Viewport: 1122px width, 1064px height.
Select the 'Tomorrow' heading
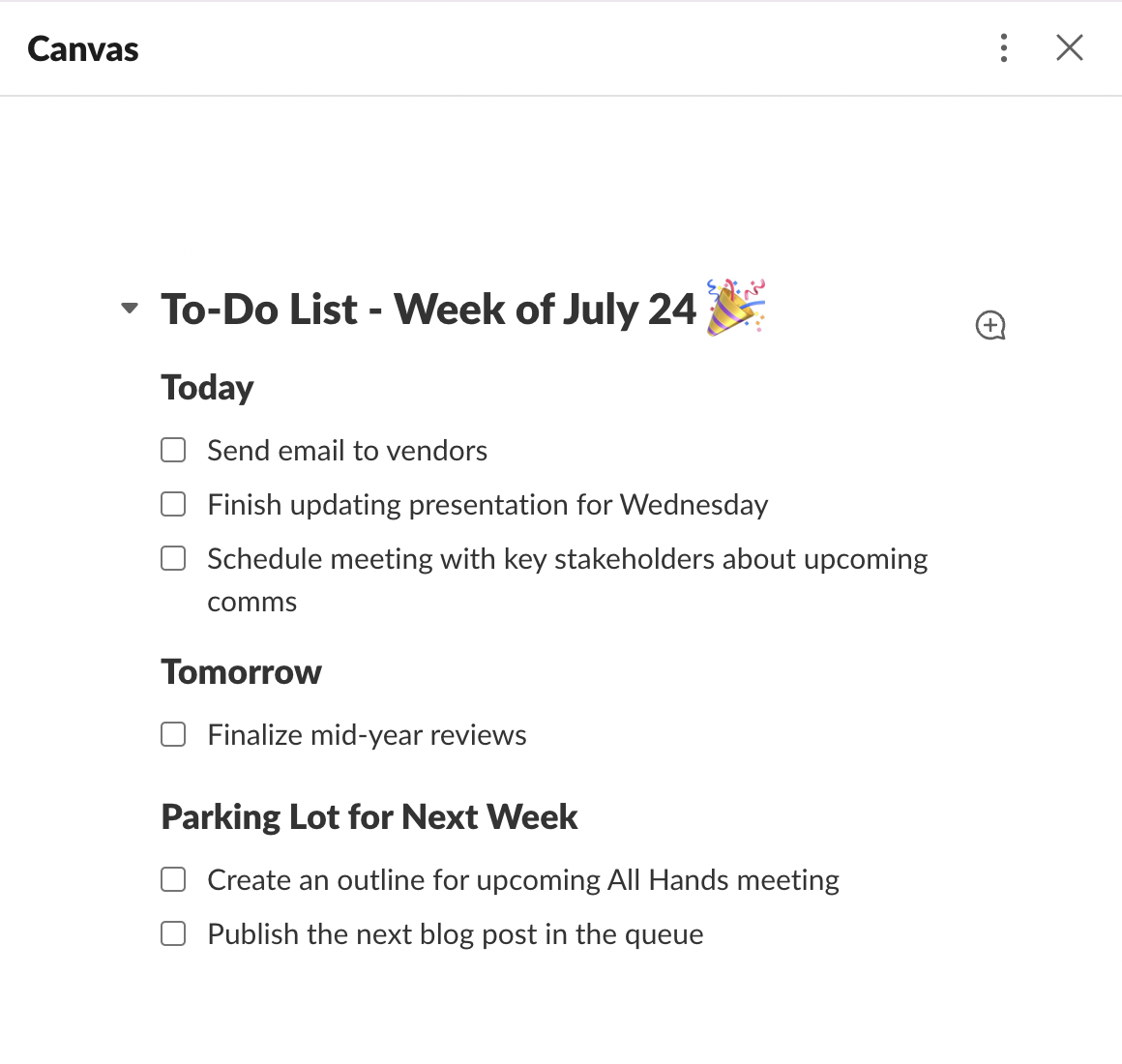click(241, 671)
